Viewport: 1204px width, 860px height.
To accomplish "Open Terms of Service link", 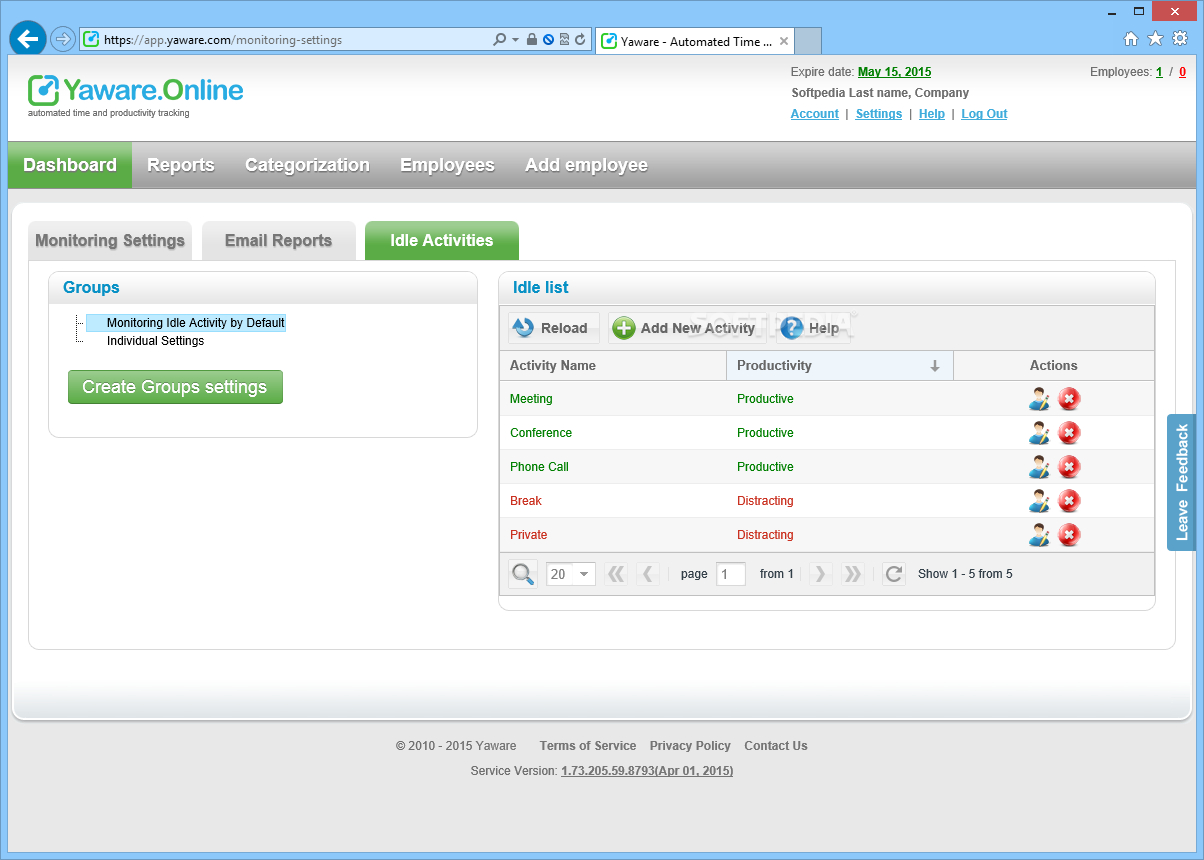I will 588,746.
